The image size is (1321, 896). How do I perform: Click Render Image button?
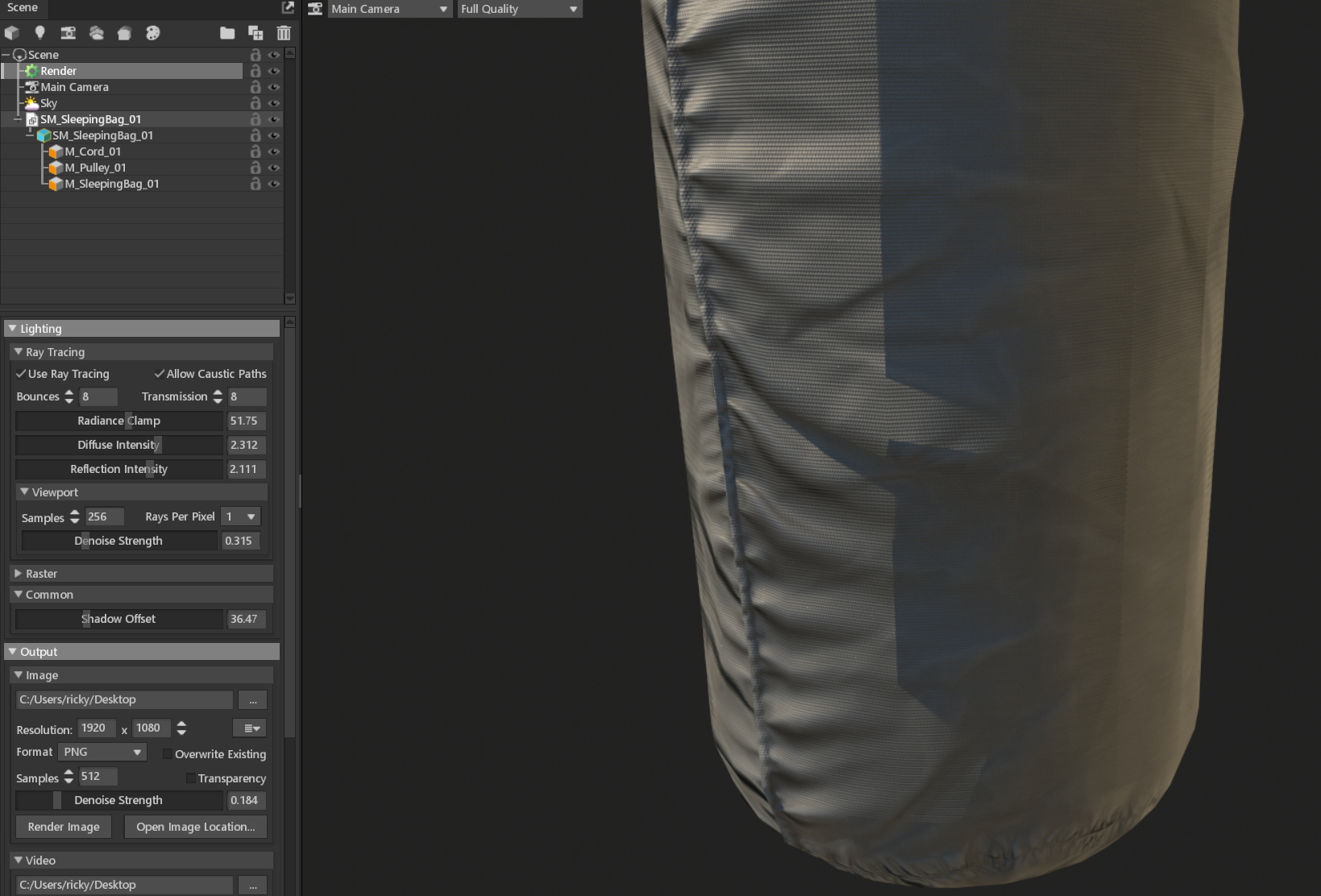[64, 827]
